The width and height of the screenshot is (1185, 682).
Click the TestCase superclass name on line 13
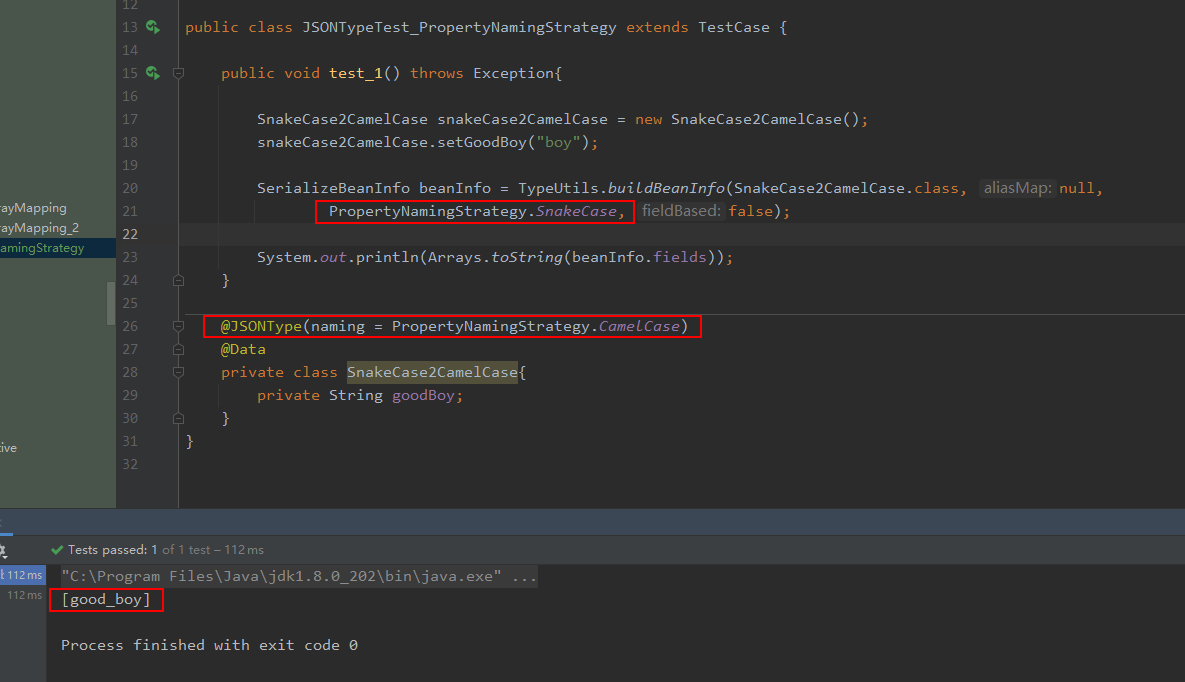click(734, 27)
